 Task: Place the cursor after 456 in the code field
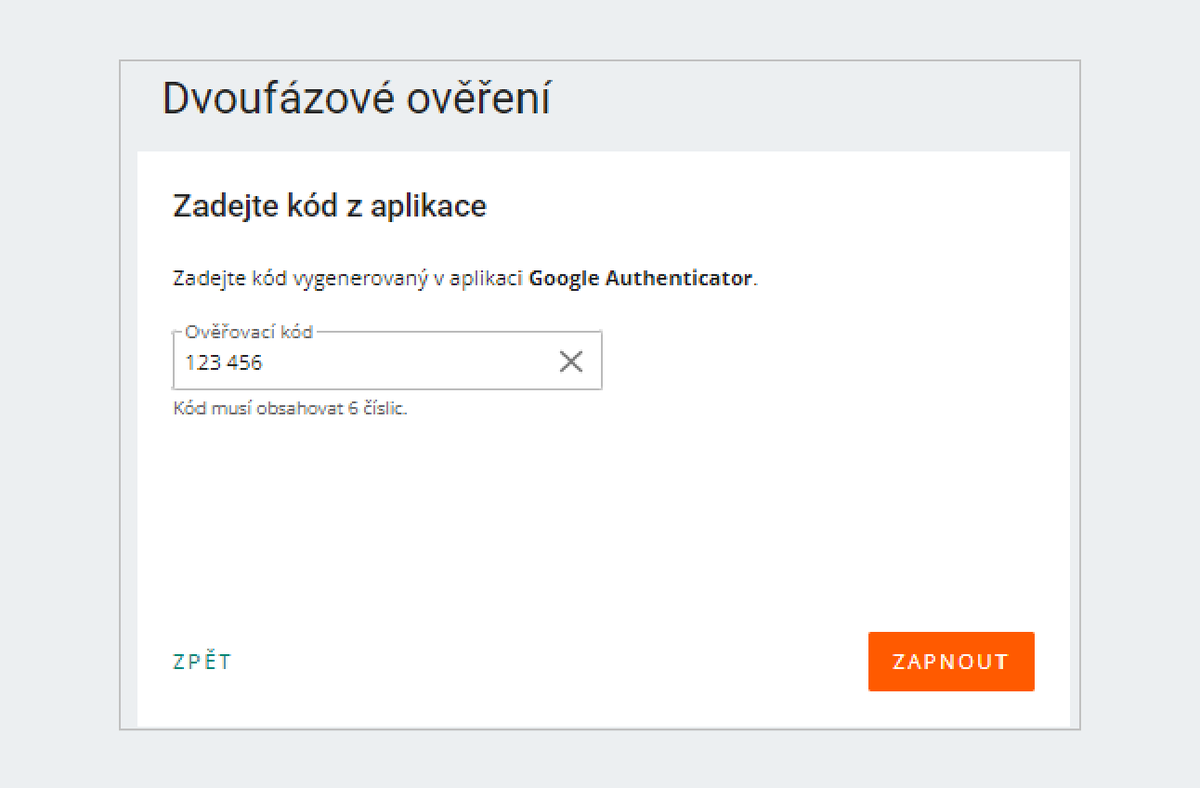(265, 363)
